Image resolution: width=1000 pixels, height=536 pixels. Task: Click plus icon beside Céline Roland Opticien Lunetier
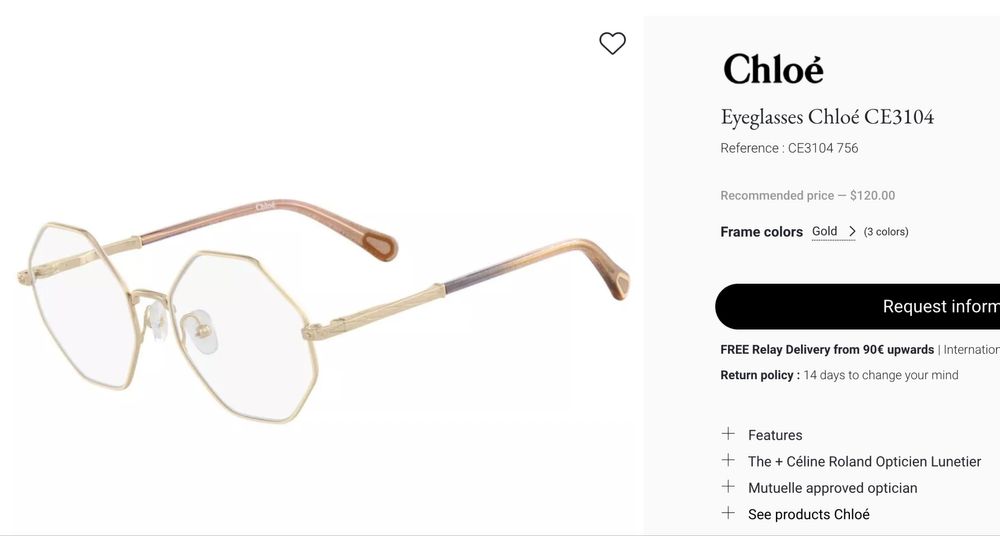[728, 460]
